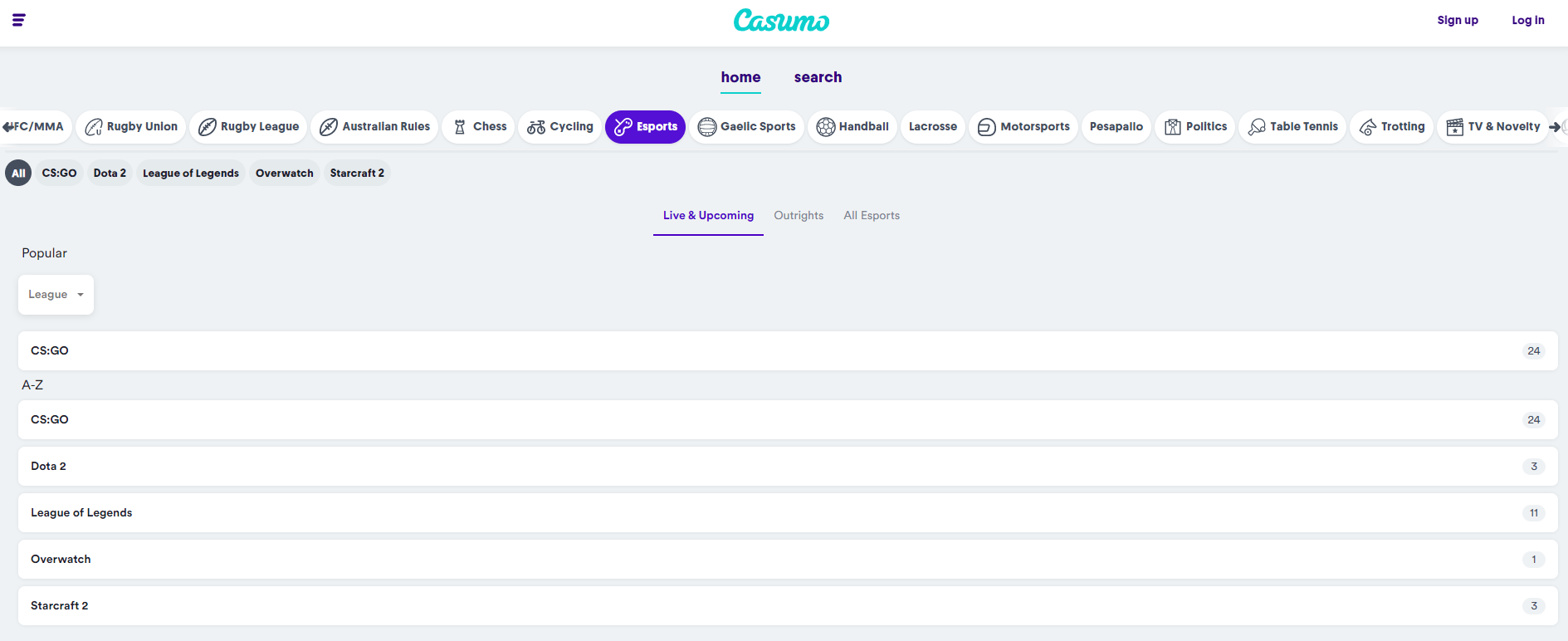This screenshot has height=641, width=1568.
Task: Select Cycling sport chip
Action: tap(560, 127)
